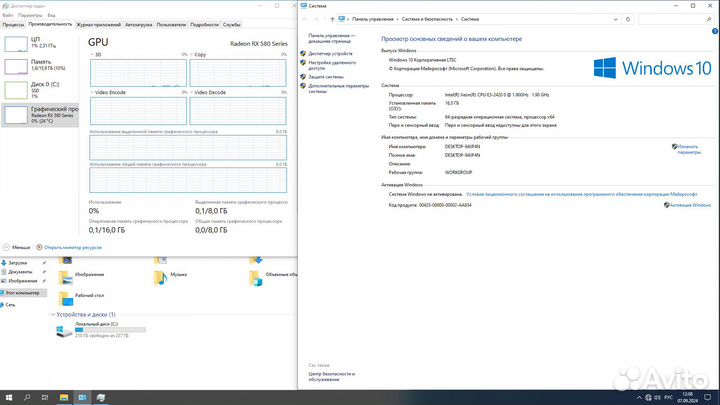Screen dimensions: 720x405
Task: Select the Графический процессор item
Action: point(40,115)
